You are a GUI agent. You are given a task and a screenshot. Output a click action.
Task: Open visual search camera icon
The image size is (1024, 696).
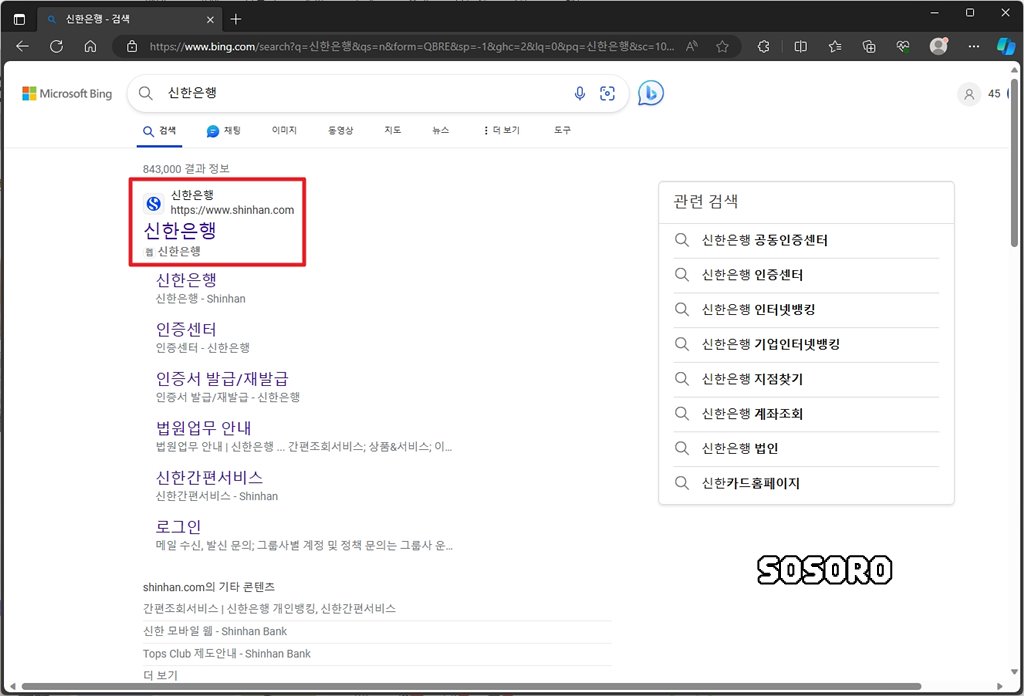pos(607,93)
